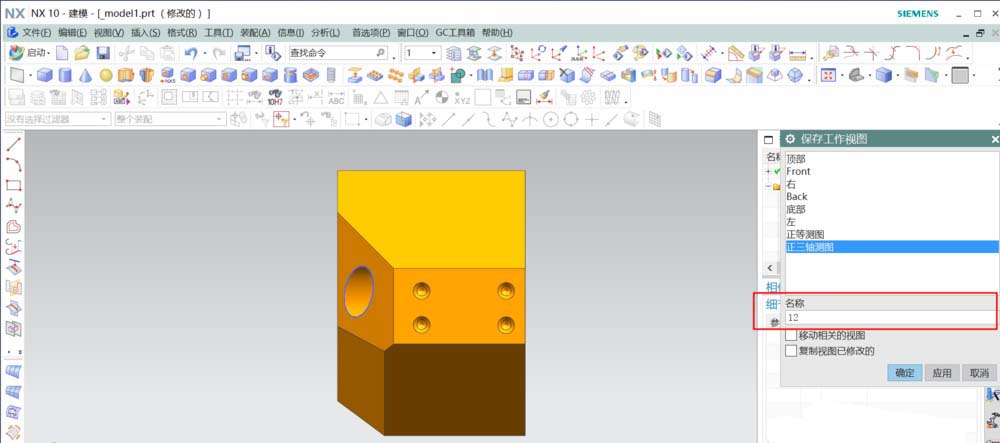This screenshot has height=443, width=1000.
Task: Toggle 复制视图已修改的 checkbox
Action: click(791, 351)
